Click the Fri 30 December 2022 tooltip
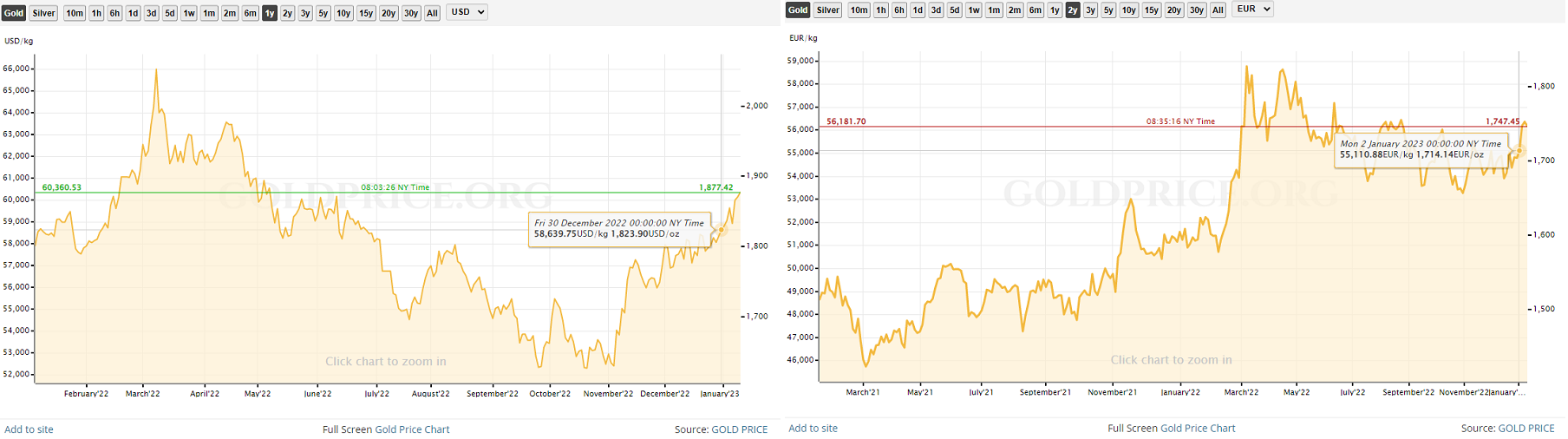Screen dimensions: 1568x439 [619, 229]
